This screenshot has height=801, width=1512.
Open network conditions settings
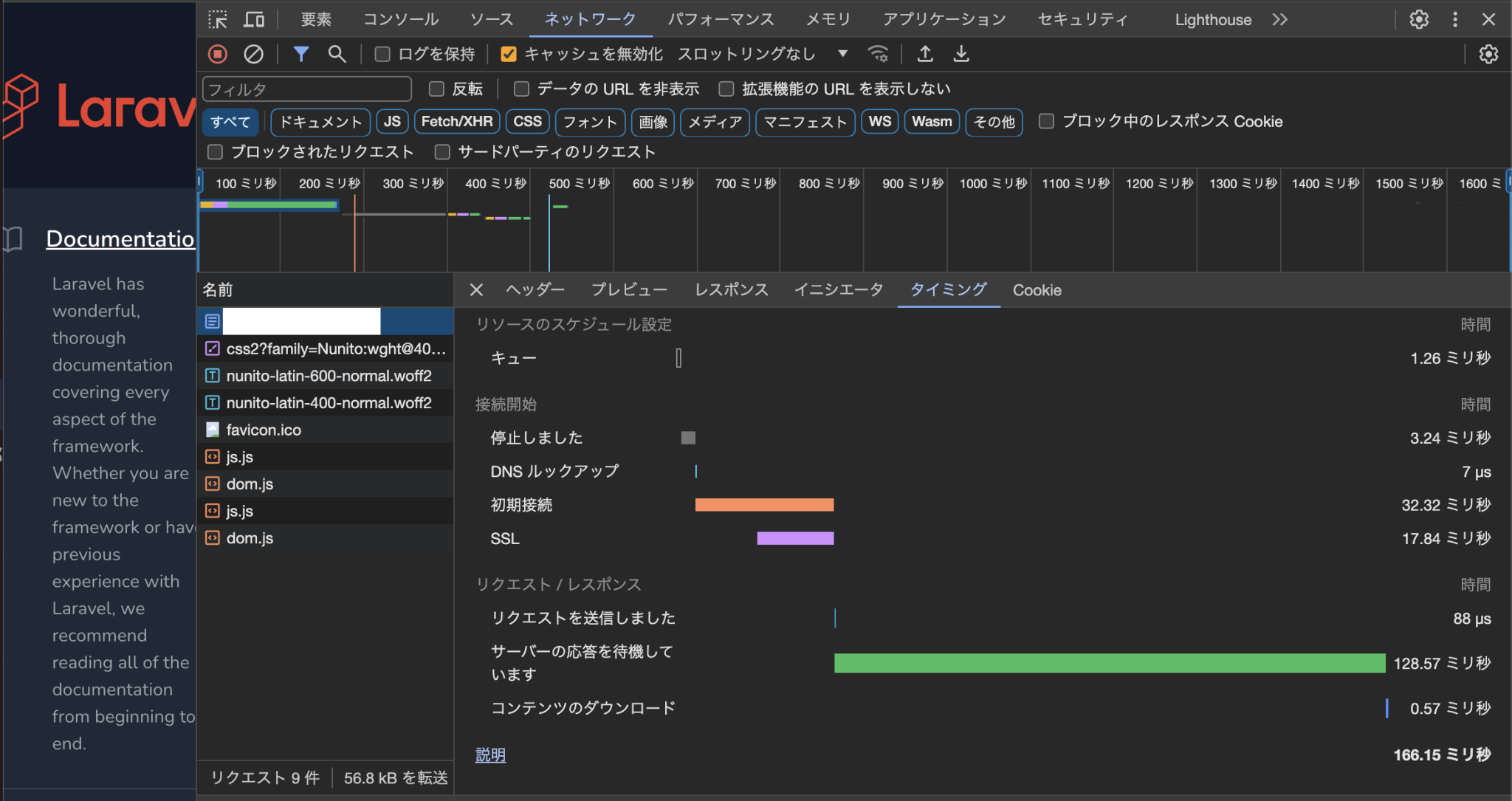point(878,53)
